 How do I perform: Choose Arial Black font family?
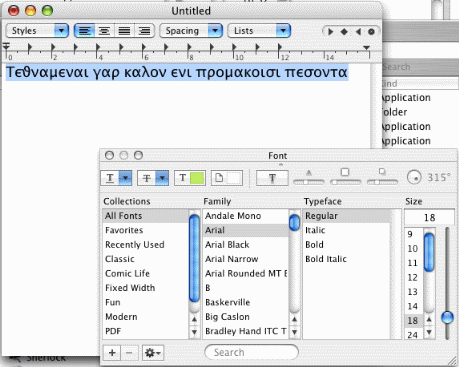tap(245, 245)
